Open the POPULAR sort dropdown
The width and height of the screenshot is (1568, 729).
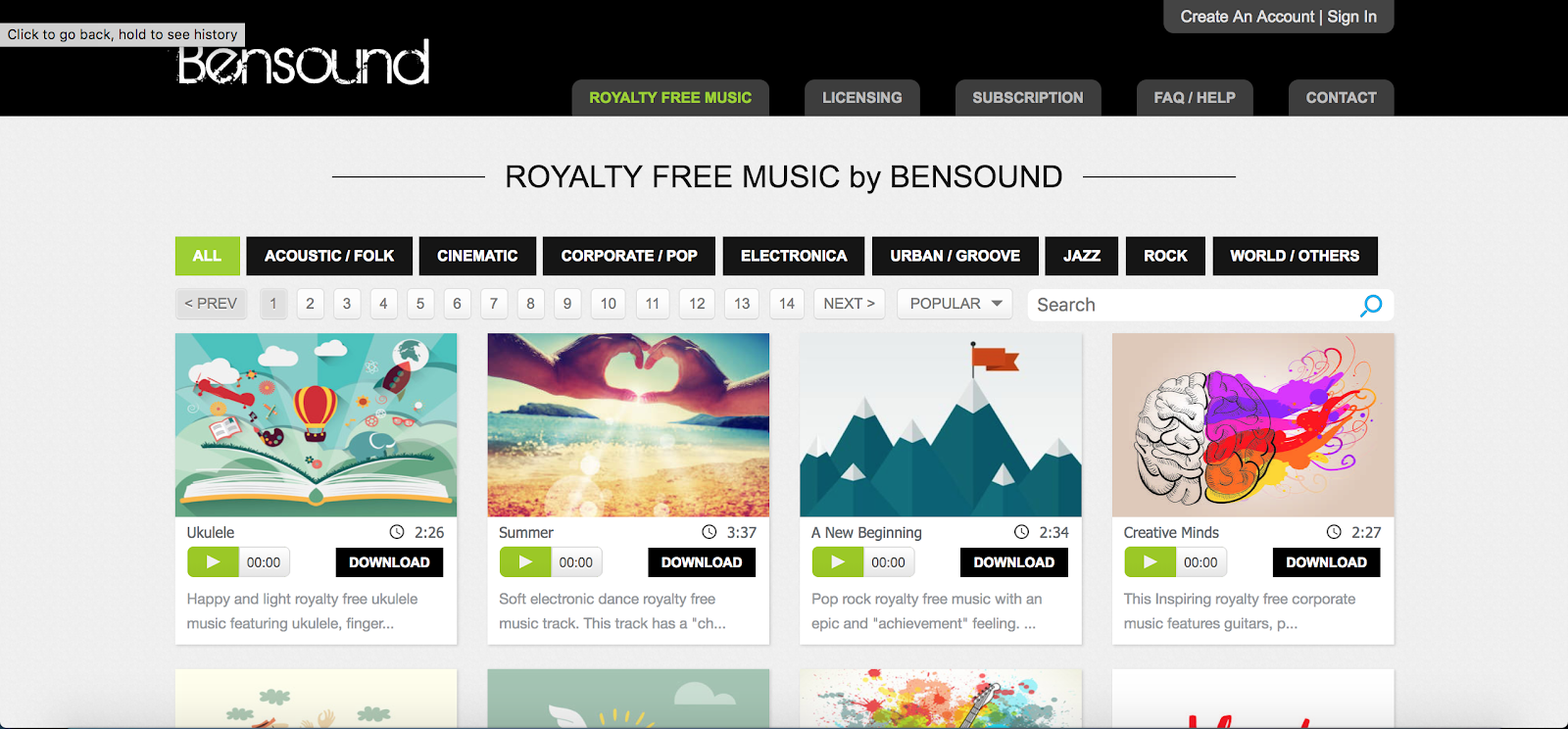[955, 304]
